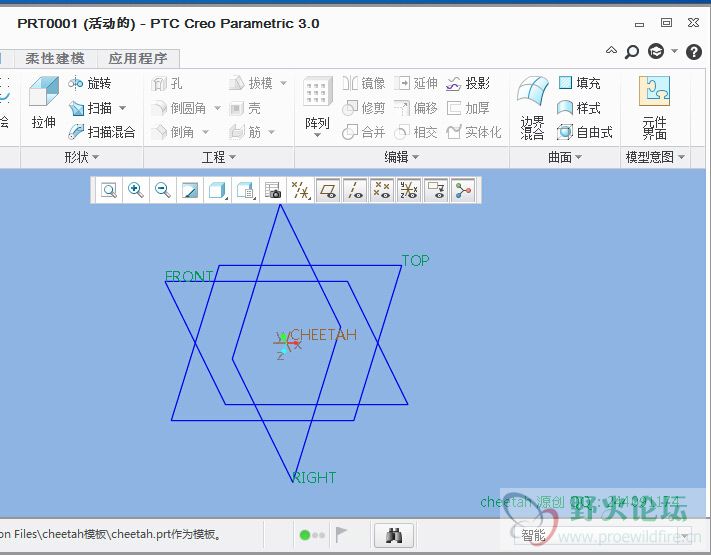The height and width of the screenshot is (555, 711).
Task: Start the 扫描混合 swept blend tool
Action: coord(102,132)
